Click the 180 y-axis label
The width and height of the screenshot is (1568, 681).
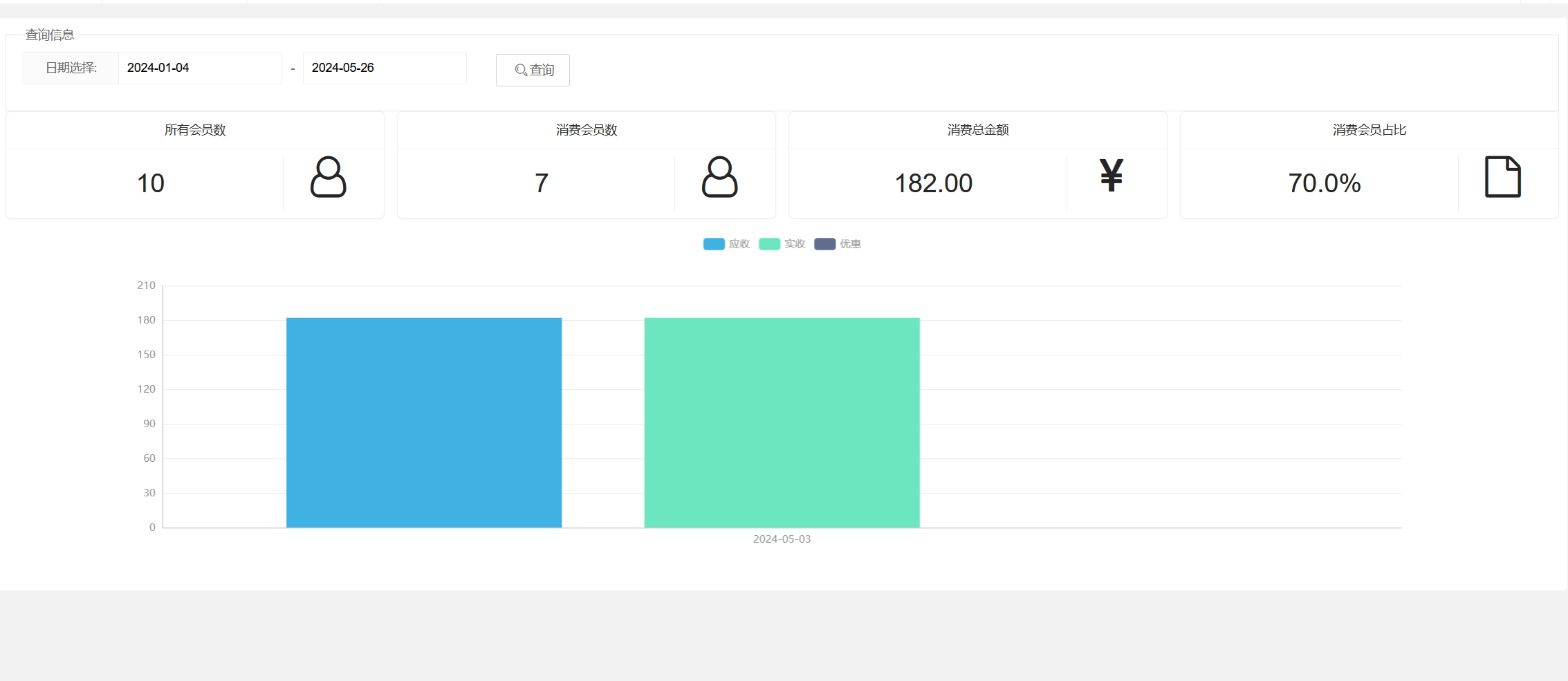click(147, 320)
